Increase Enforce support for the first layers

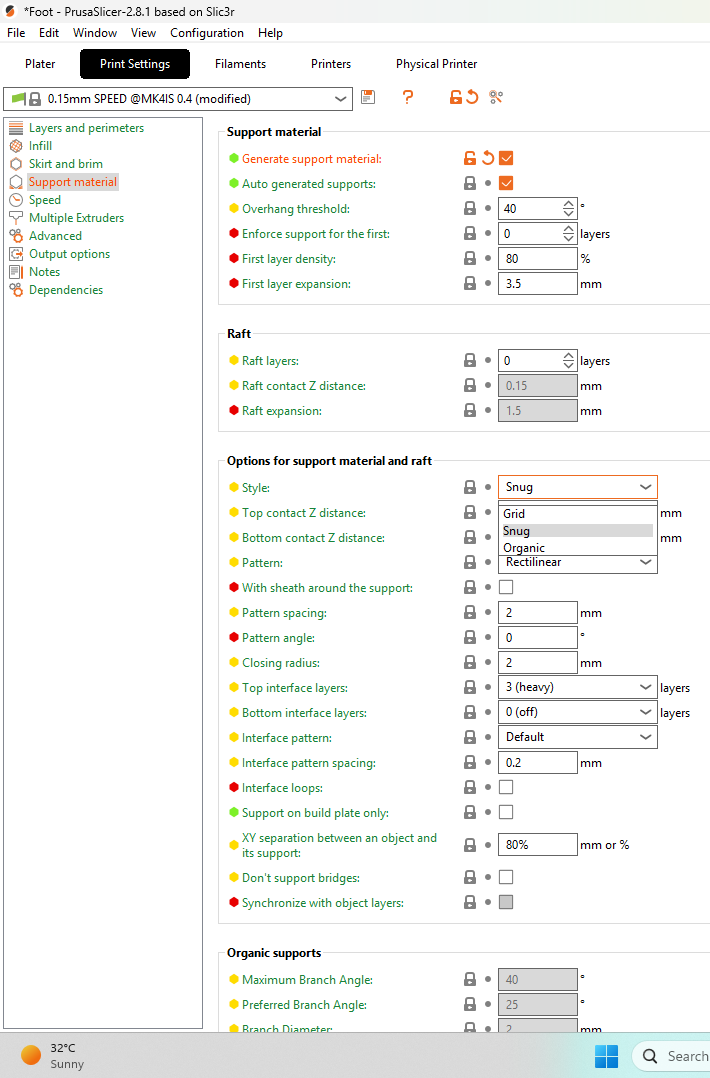point(568,229)
